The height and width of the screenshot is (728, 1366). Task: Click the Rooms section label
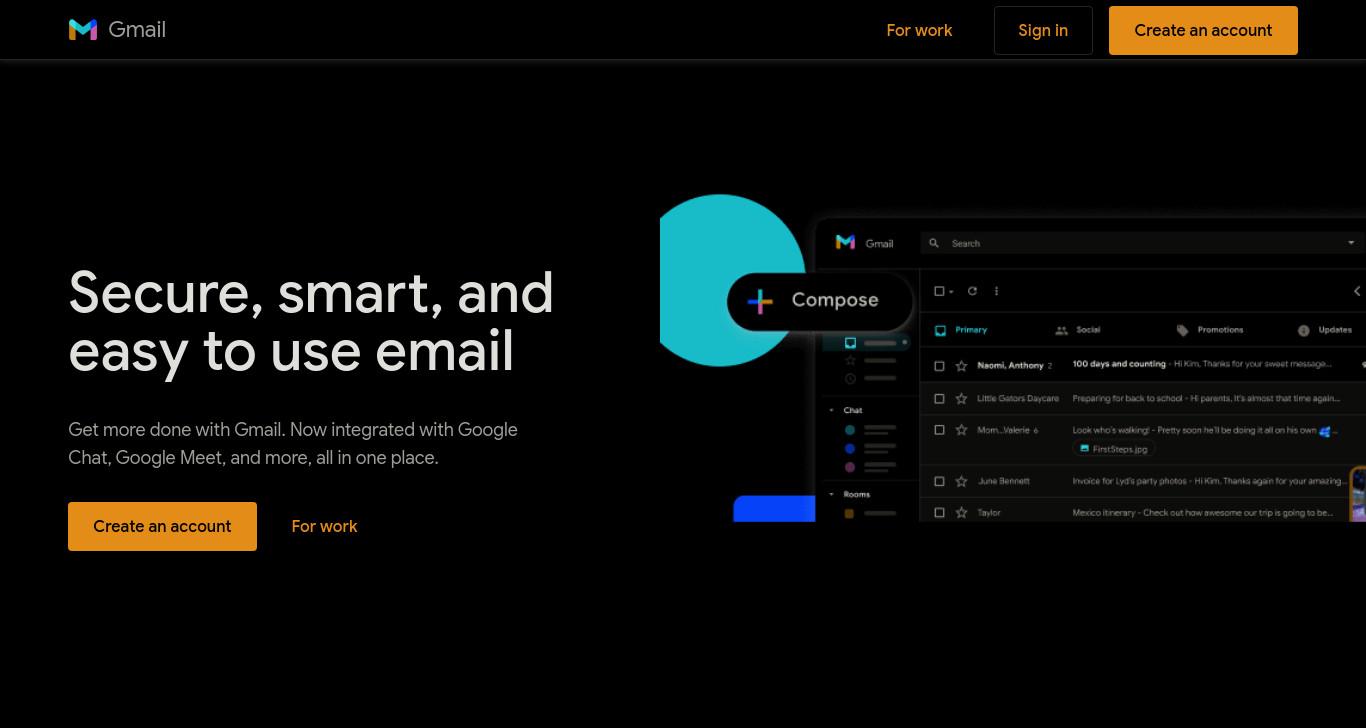[x=857, y=494]
